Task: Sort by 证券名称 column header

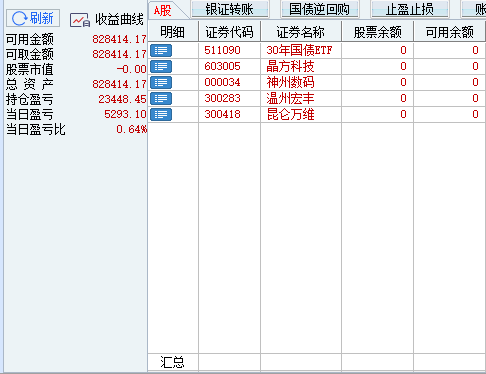Action: point(301,32)
